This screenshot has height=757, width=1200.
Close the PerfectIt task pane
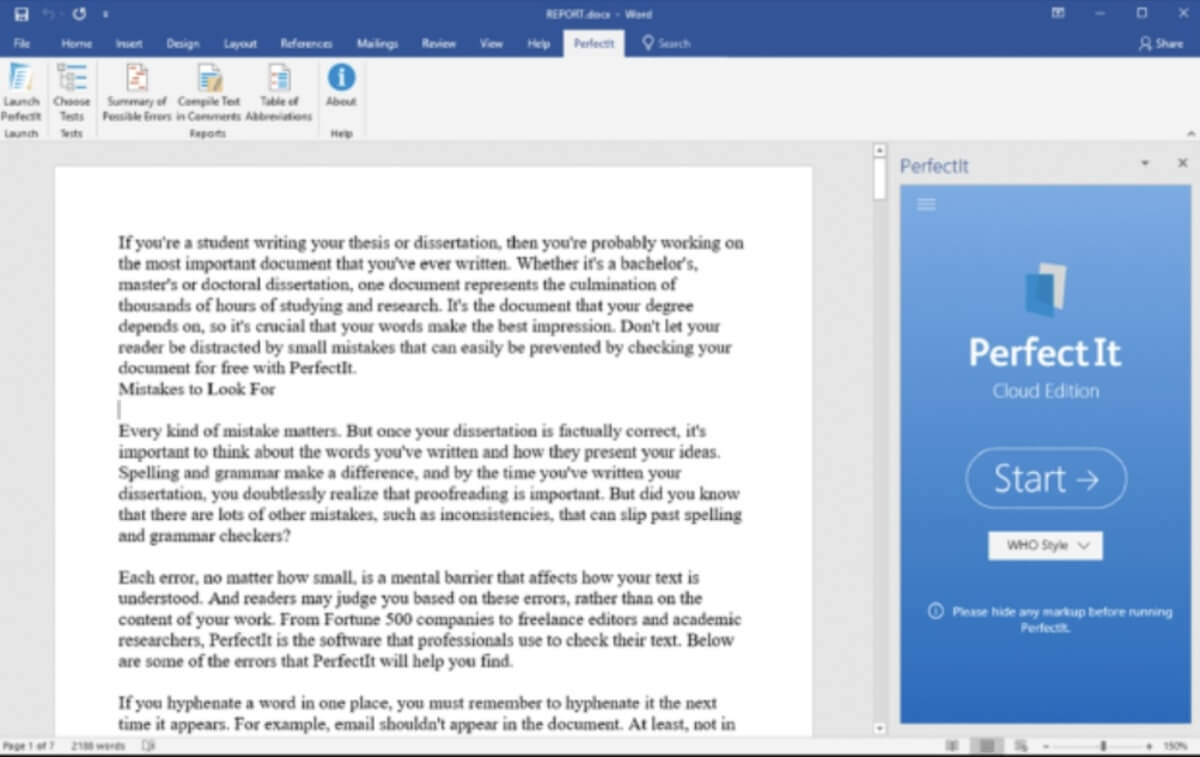point(1182,163)
